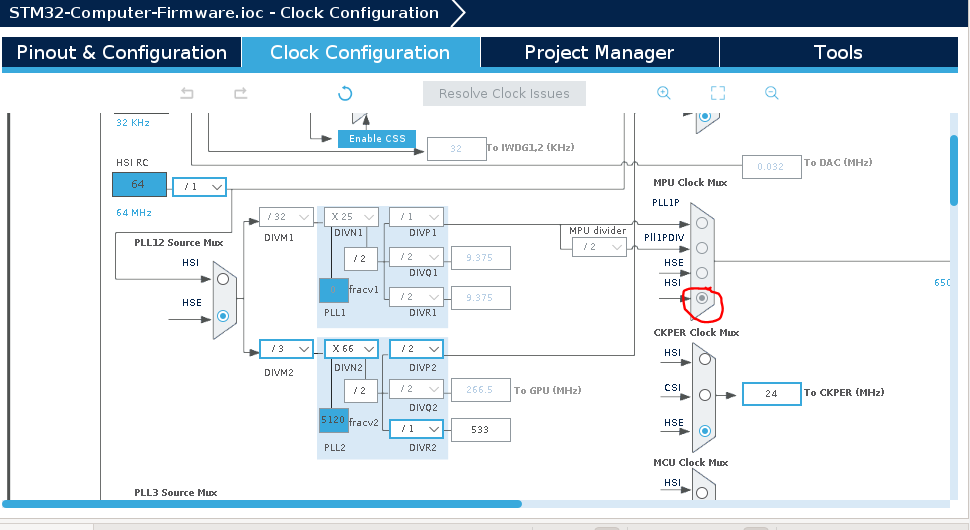Click the MPU Clock Mux label

(x=690, y=182)
